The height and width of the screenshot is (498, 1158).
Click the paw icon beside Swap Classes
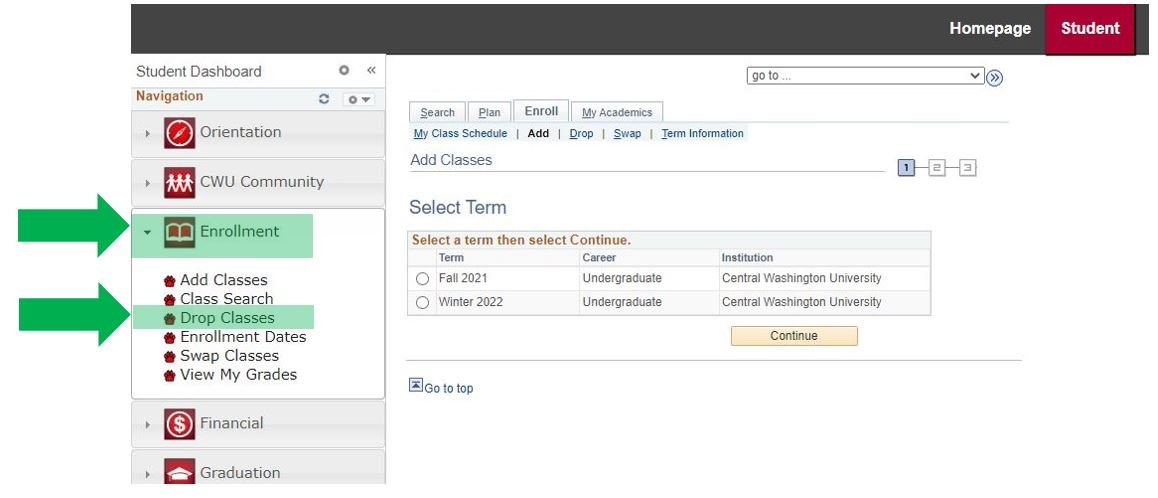click(x=170, y=357)
